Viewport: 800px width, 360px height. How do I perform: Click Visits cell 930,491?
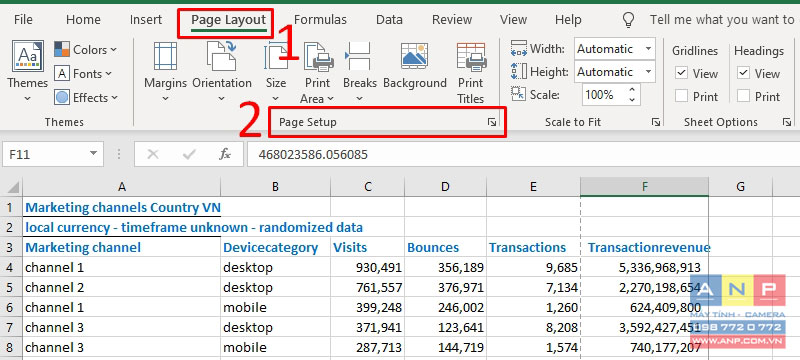367,267
